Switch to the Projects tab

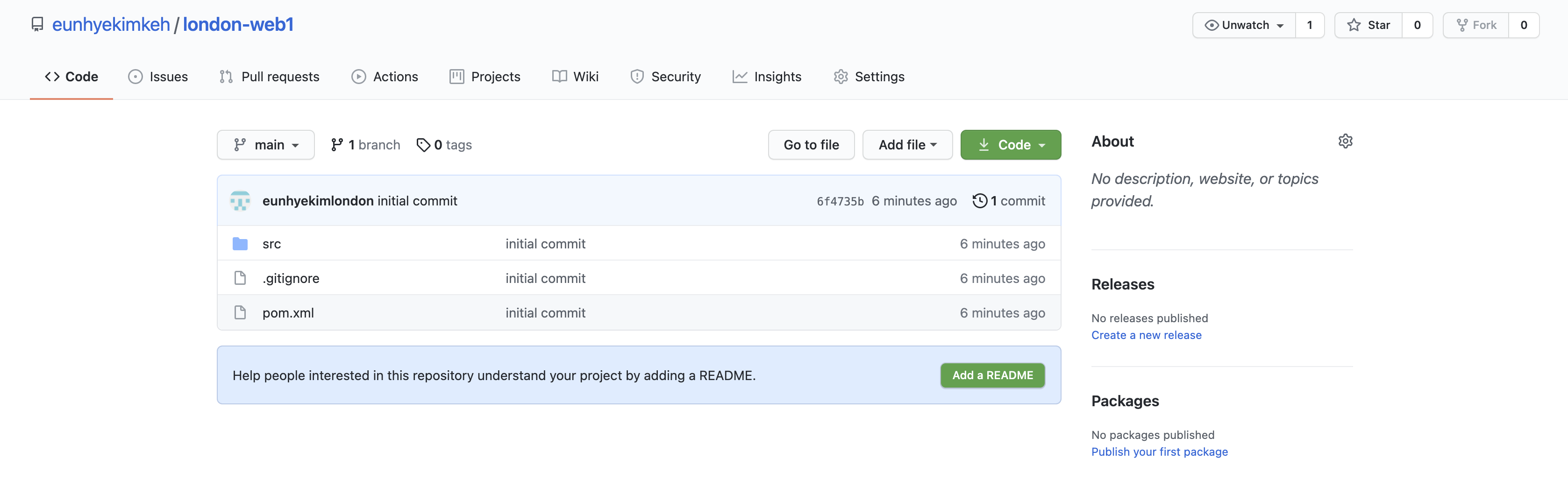(485, 77)
